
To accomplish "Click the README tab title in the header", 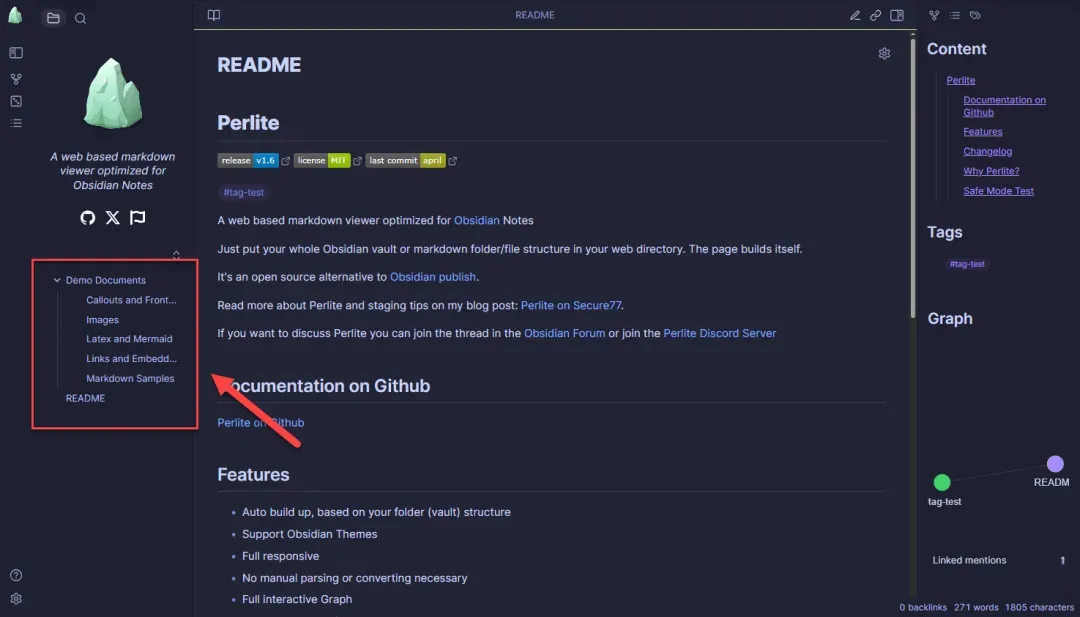I will 534,15.
